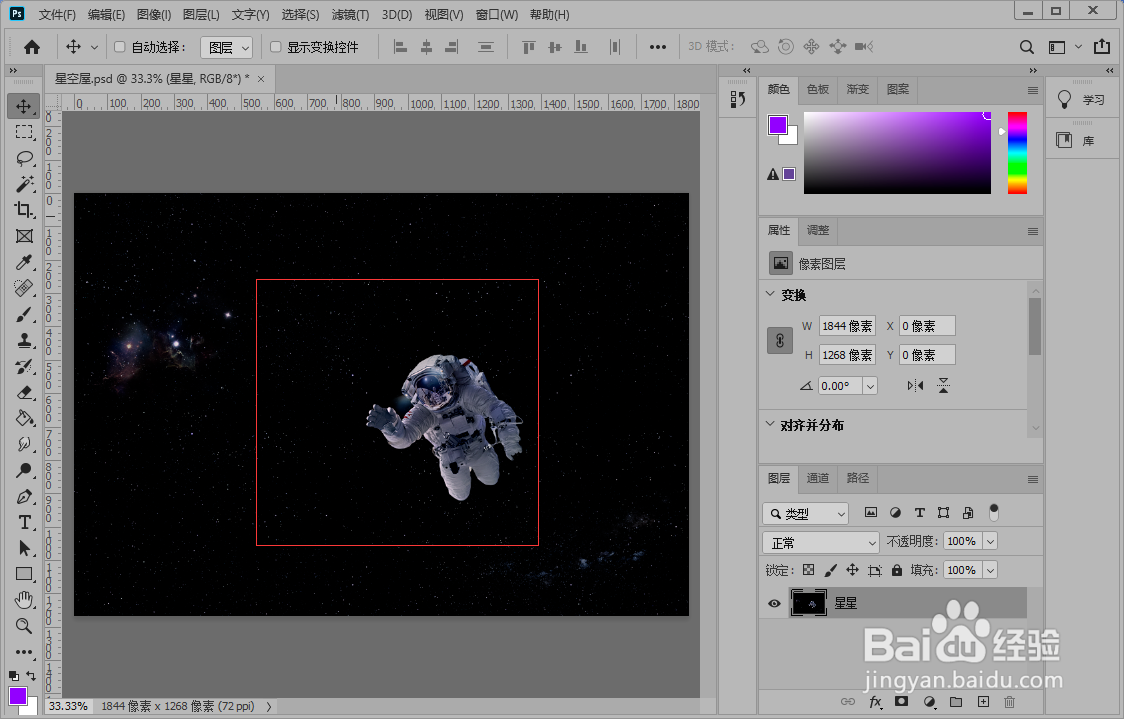
Task: Select the Pen tool
Action: pos(24,497)
